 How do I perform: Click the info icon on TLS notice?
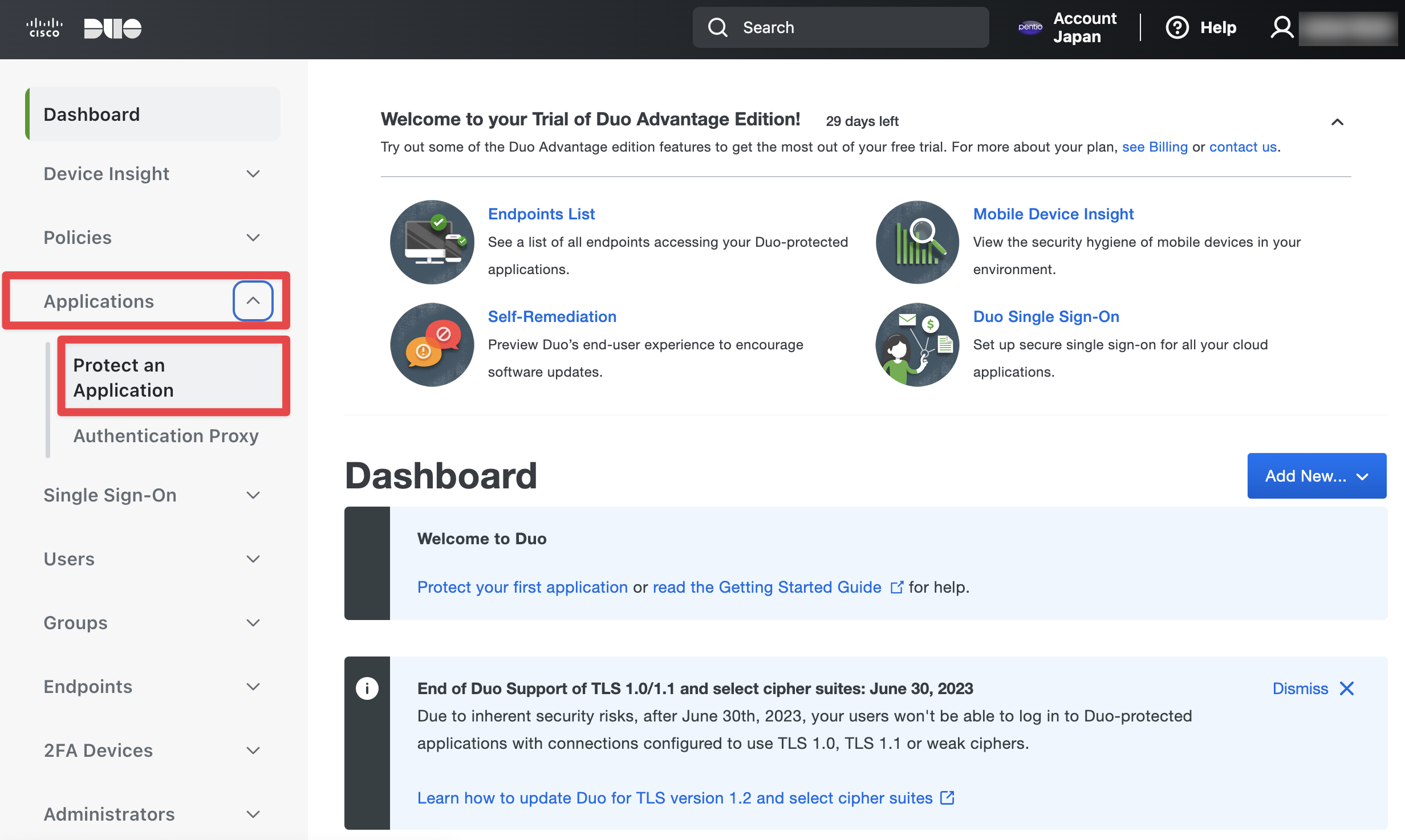click(367, 688)
